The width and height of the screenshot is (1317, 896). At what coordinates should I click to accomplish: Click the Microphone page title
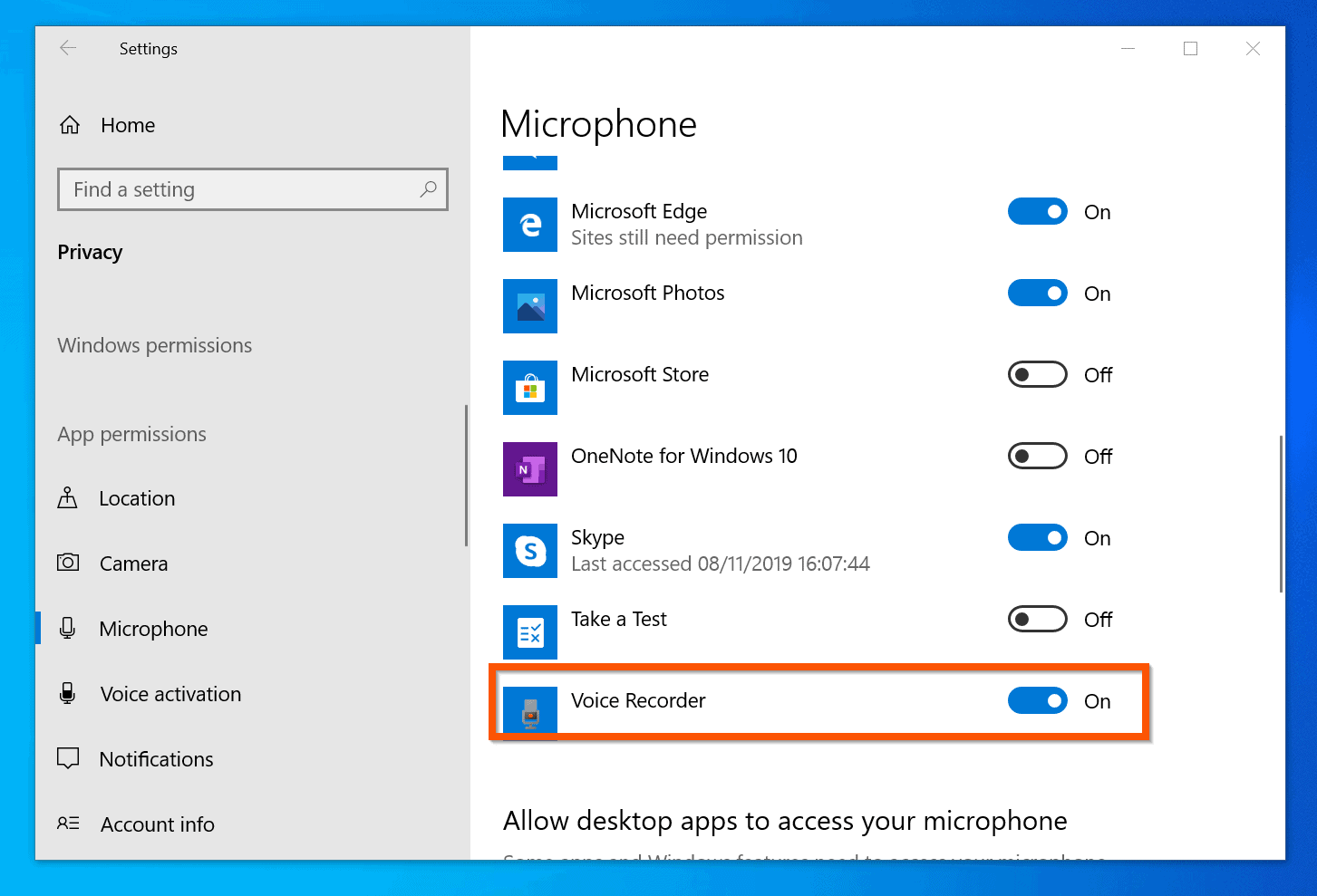click(598, 125)
